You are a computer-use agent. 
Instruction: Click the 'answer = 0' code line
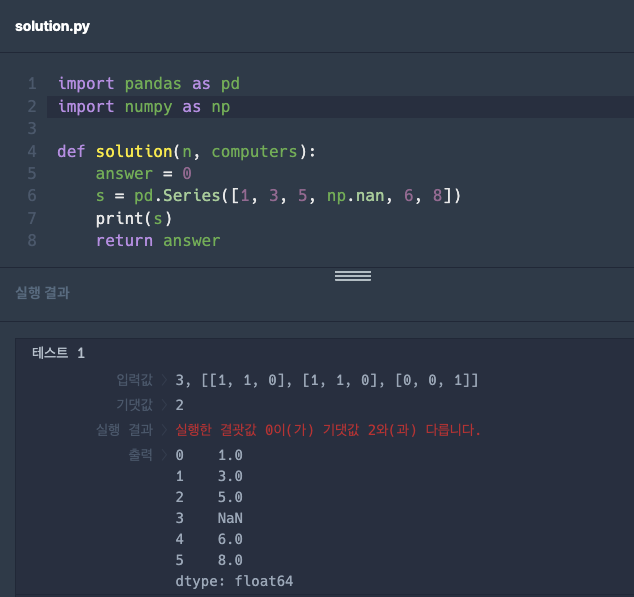tap(144, 174)
